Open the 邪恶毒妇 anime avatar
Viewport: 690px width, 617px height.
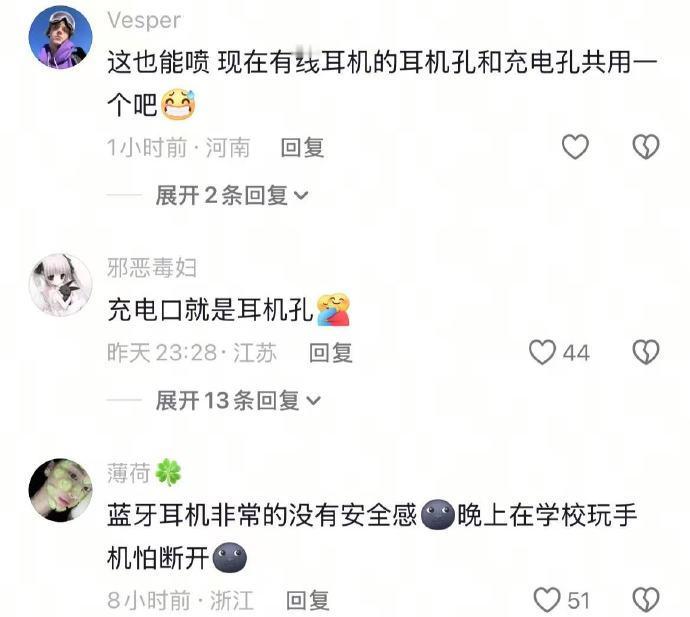click(60, 285)
